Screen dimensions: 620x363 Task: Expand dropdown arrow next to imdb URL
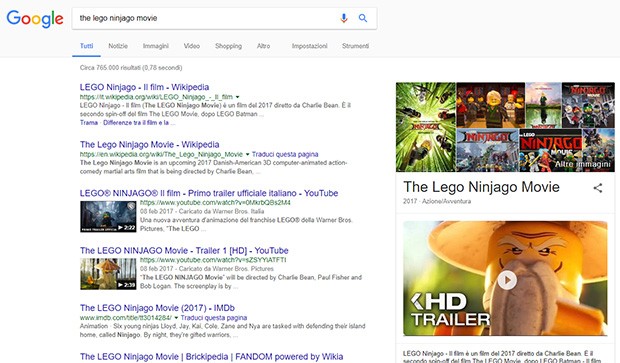(x=176, y=318)
